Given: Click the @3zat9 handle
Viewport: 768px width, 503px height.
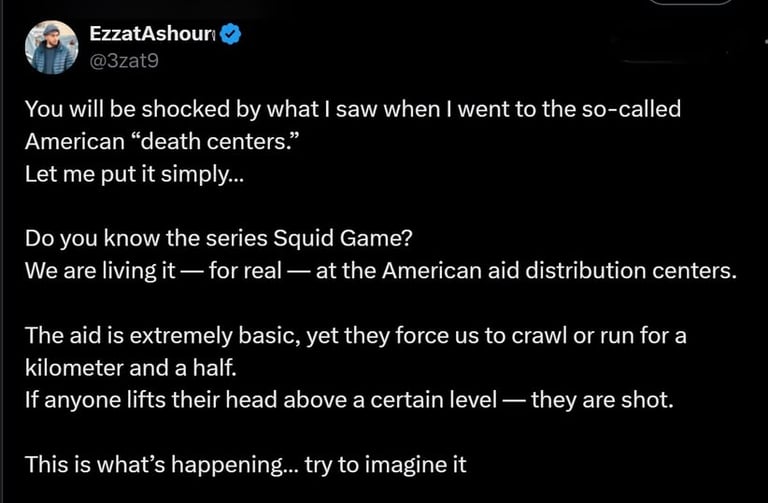Looking at the screenshot, I should (124, 61).
